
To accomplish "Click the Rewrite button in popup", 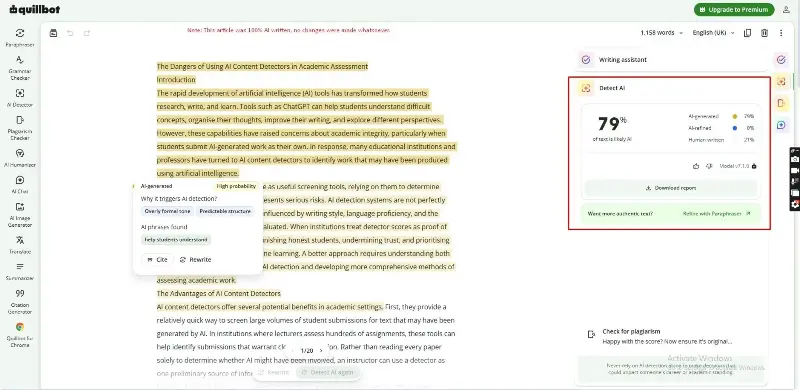I will pos(195,260).
